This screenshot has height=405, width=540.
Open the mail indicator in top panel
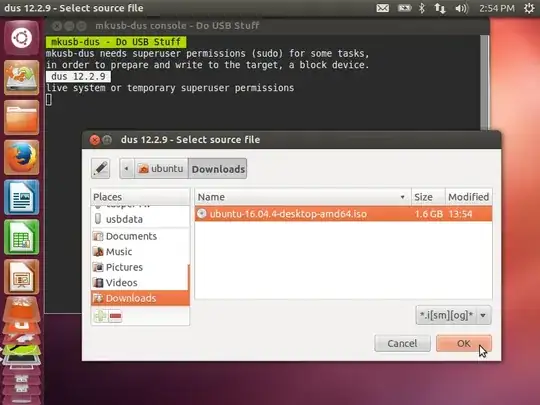pos(383,8)
